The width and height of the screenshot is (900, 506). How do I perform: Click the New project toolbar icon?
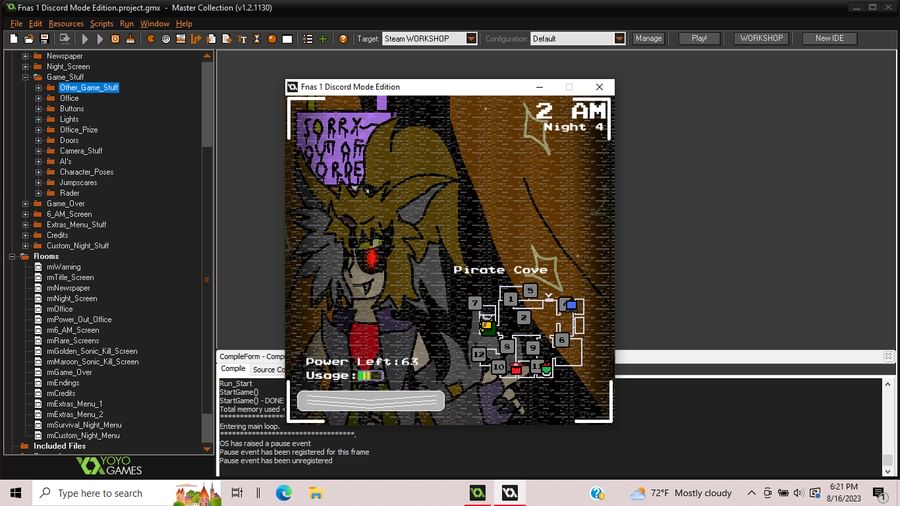(14, 39)
